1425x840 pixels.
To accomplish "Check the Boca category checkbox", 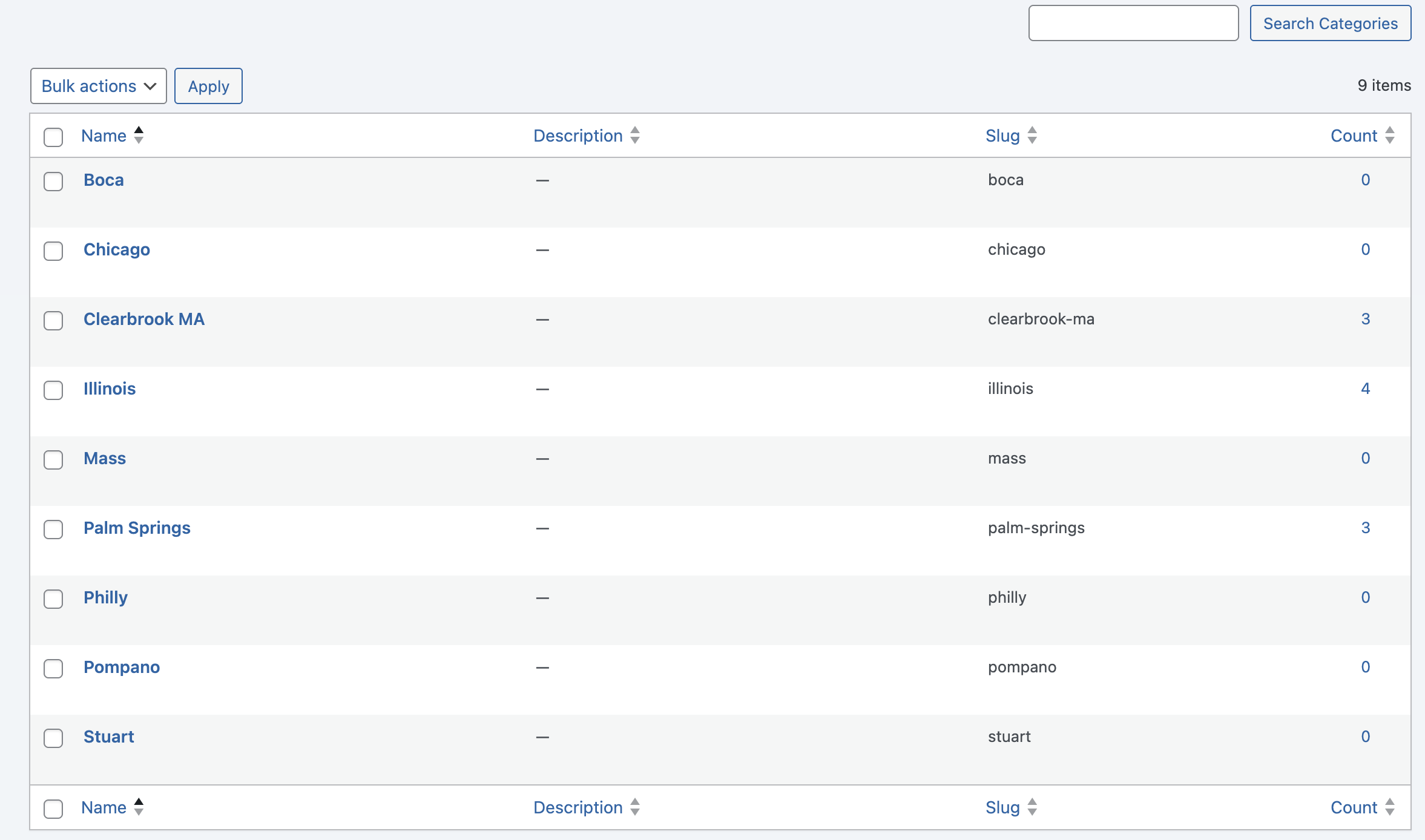I will tap(53, 182).
